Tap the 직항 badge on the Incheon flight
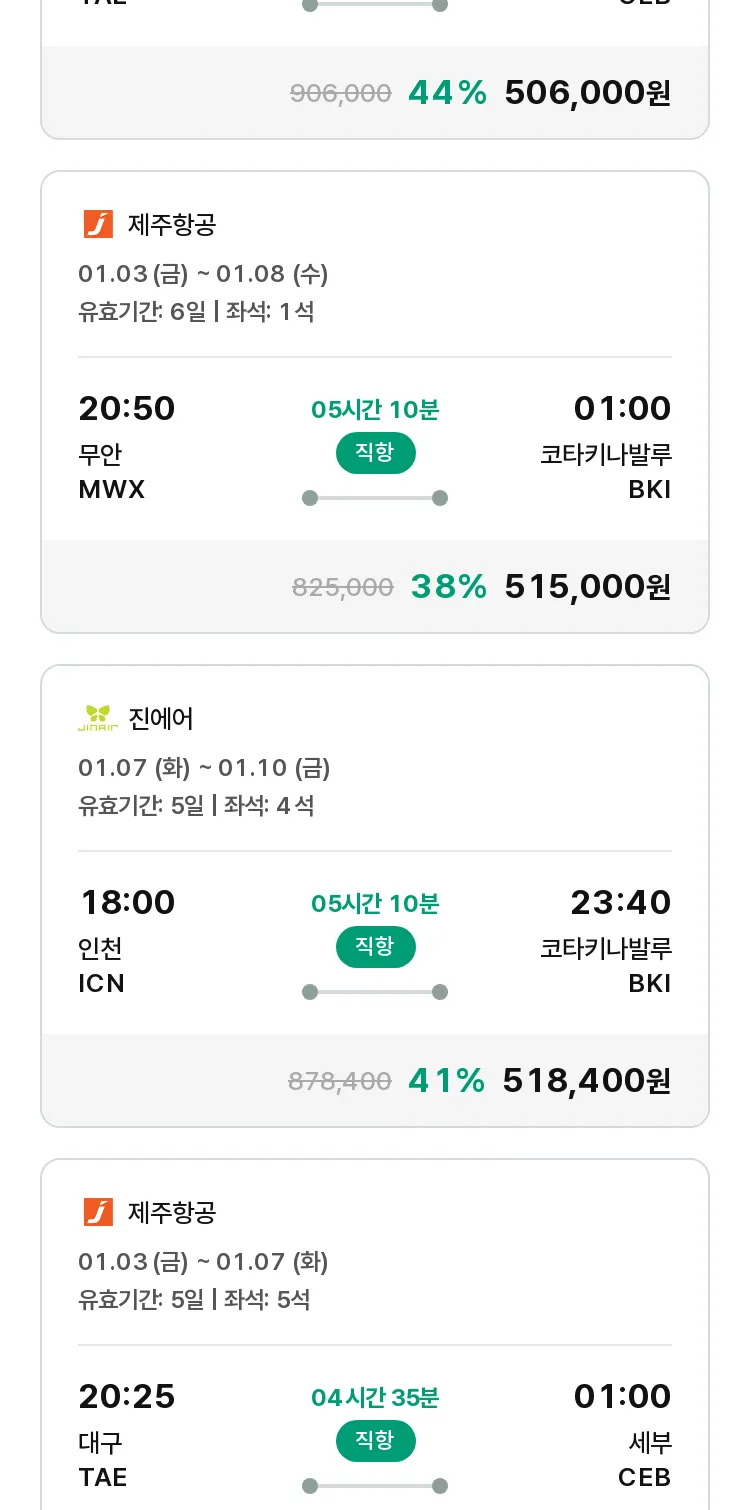This screenshot has height=1510, width=750. (x=375, y=947)
